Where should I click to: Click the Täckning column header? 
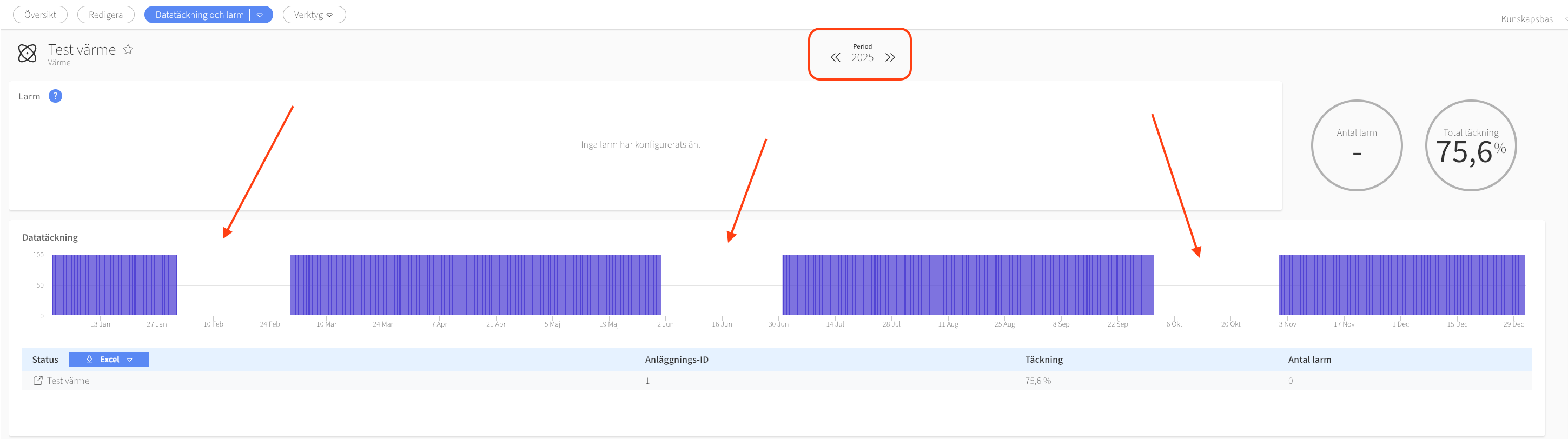(1043, 360)
